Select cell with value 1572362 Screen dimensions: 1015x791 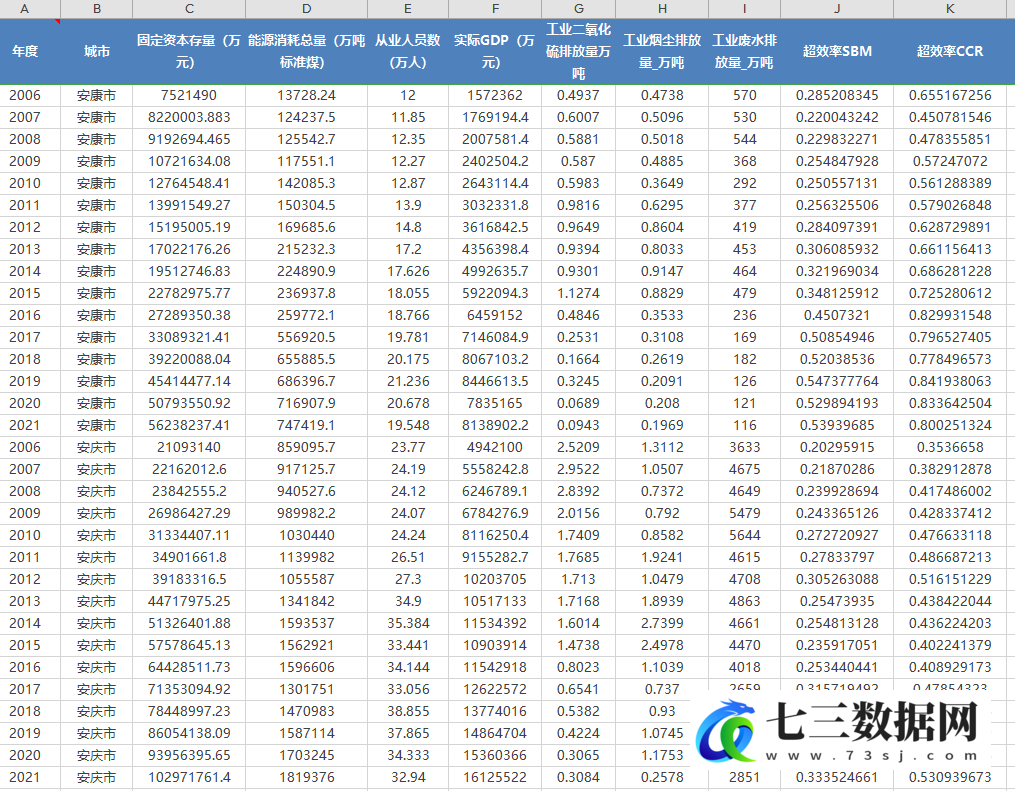[x=495, y=95]
